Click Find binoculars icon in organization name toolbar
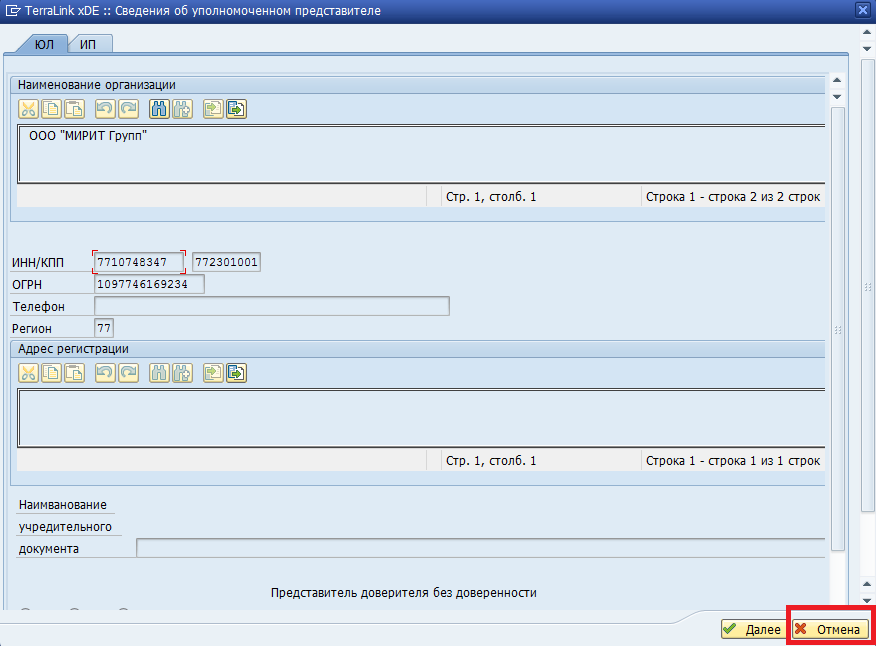Screen dimensions: 876x646 coord(159,109)
